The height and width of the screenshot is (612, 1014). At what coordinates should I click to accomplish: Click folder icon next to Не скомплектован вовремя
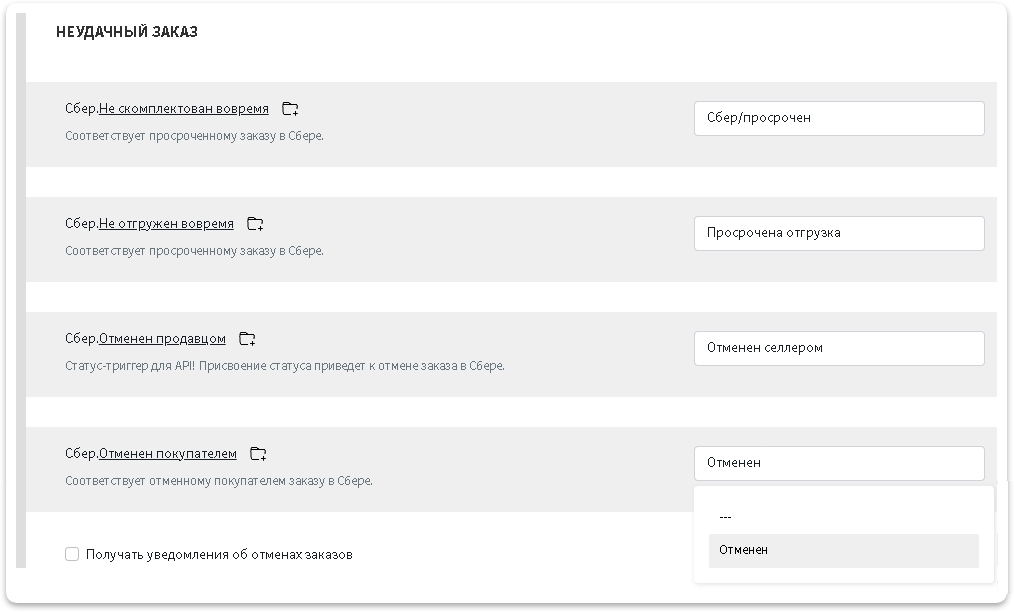point(290,109)
